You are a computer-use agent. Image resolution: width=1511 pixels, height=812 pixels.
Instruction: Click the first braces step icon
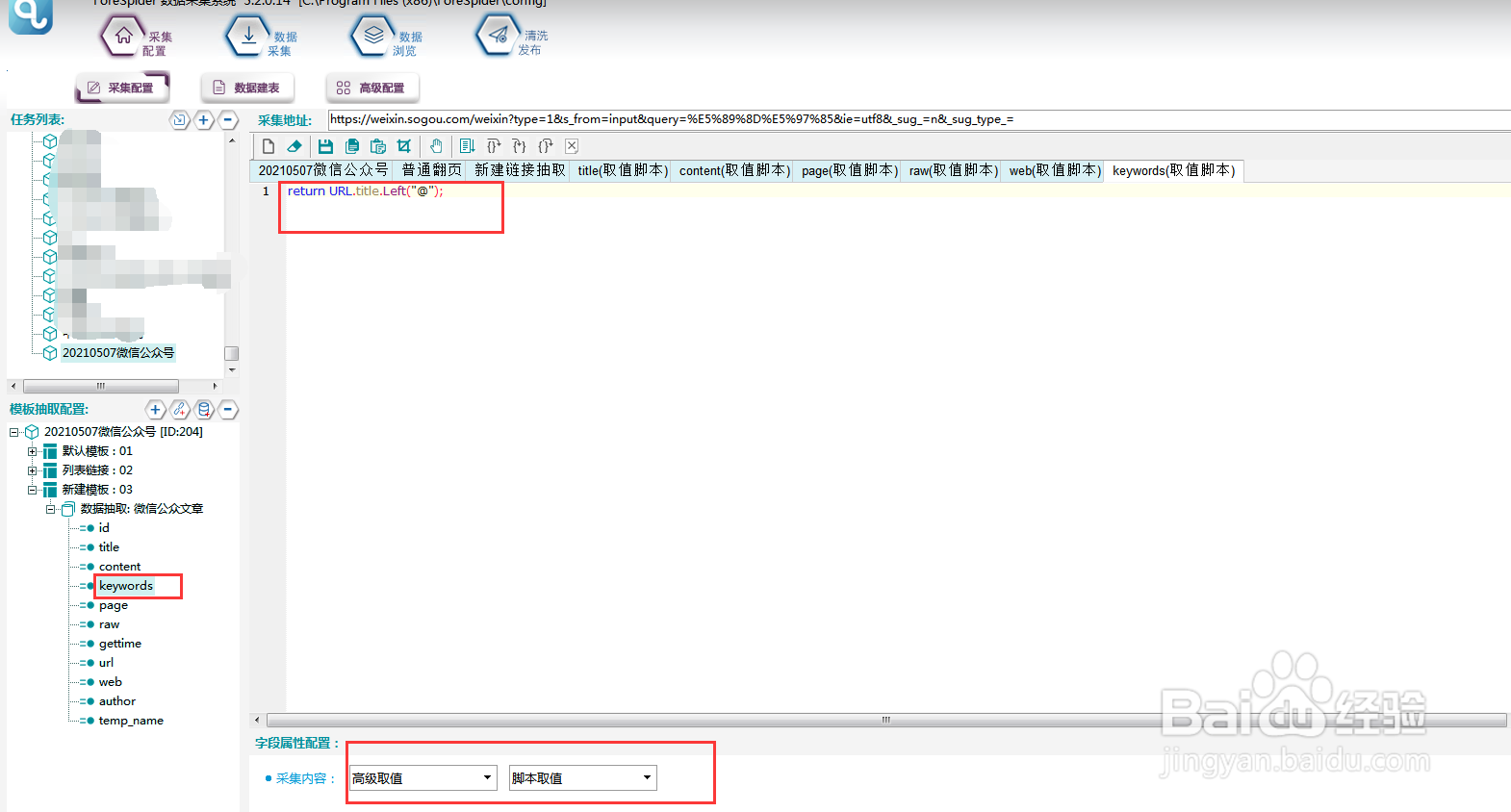coord(494,146)
